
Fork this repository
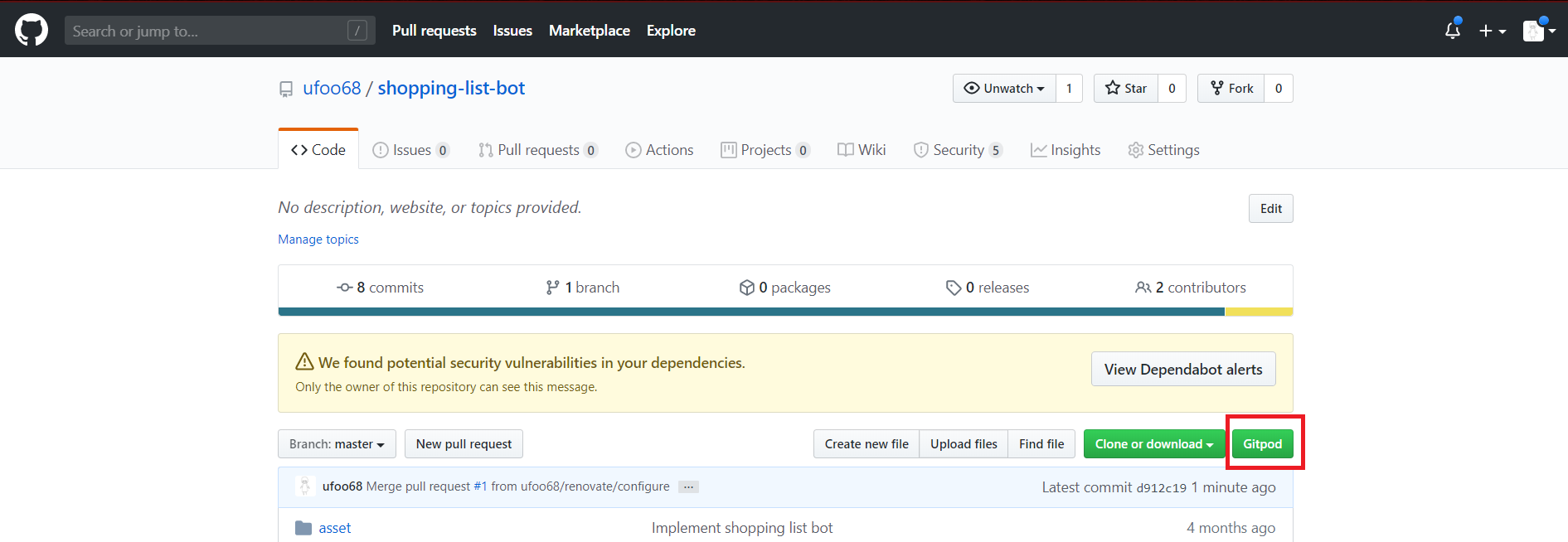point(1231,89)
